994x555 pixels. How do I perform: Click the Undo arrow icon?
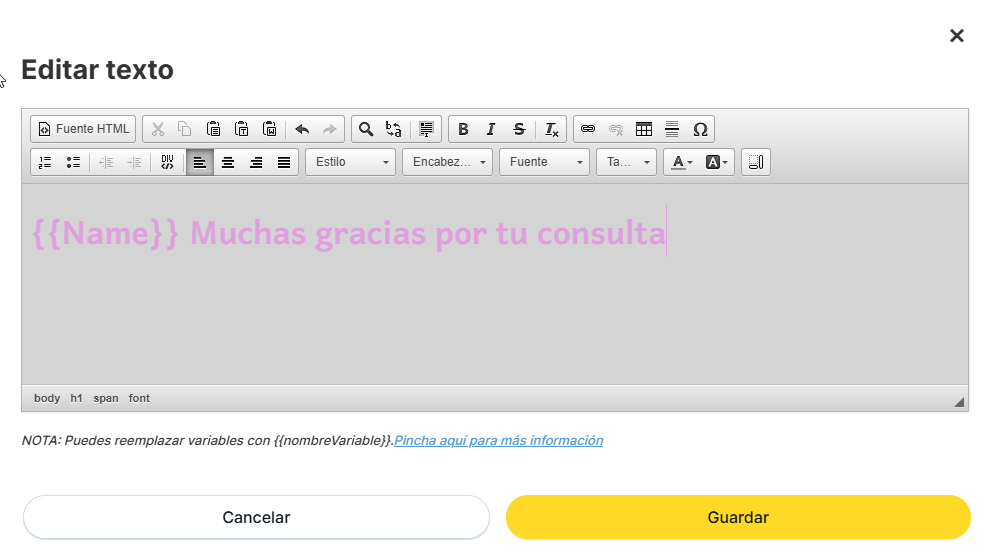coord(302,129)
